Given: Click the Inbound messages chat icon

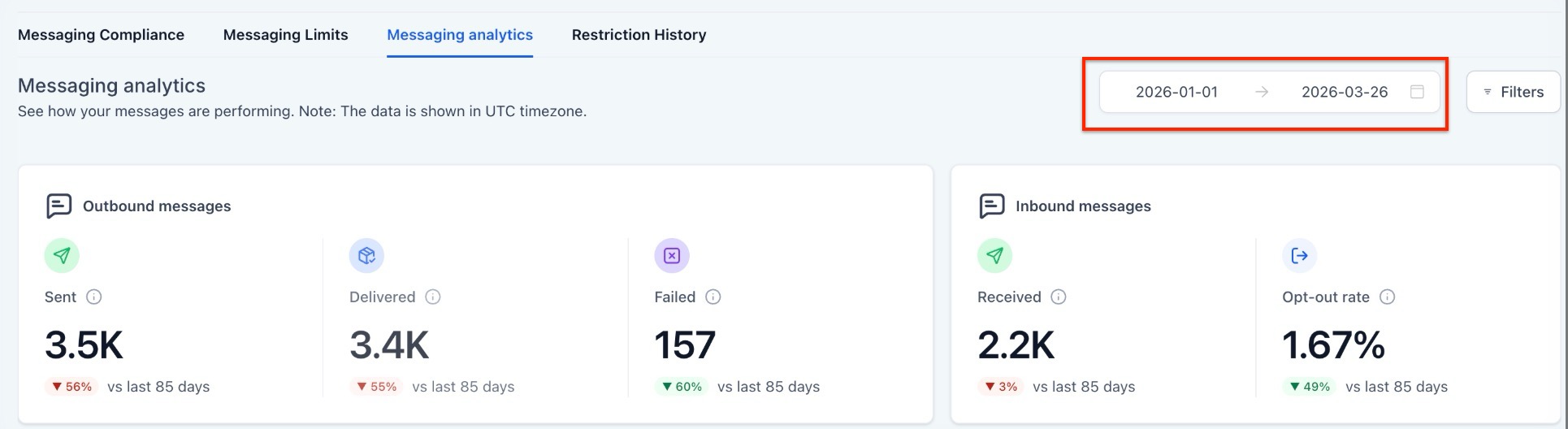Looking at the screenshot, I should pyautogui.click(x=991, y=206).
